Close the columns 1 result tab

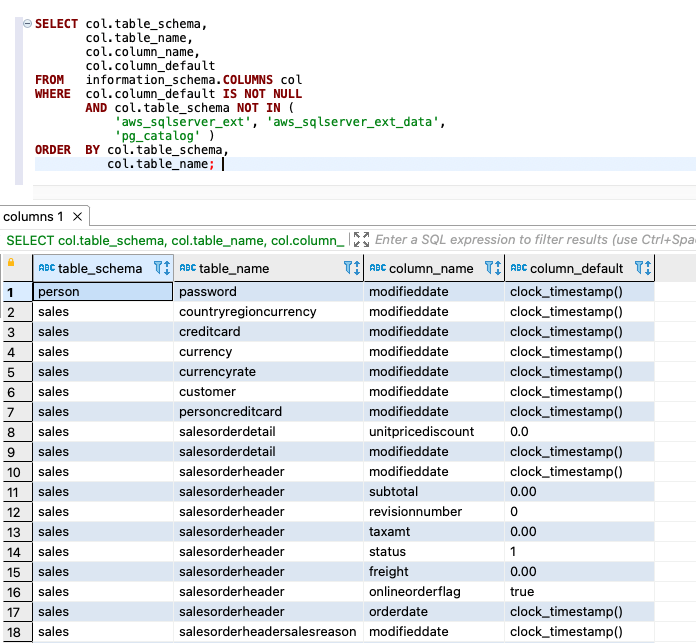coord(78,216)
